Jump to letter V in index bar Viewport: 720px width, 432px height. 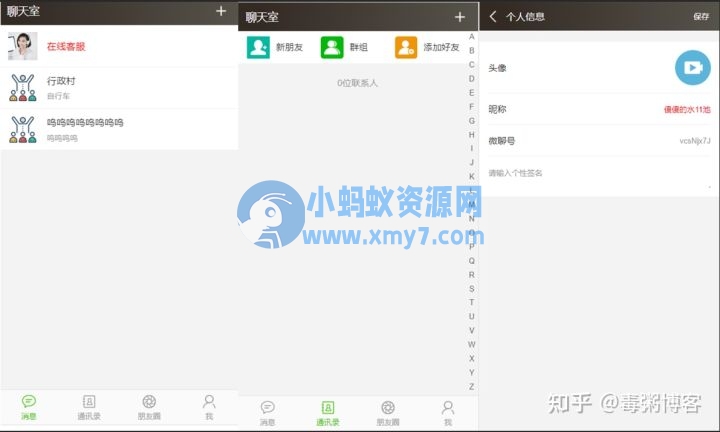coord(472,331)
